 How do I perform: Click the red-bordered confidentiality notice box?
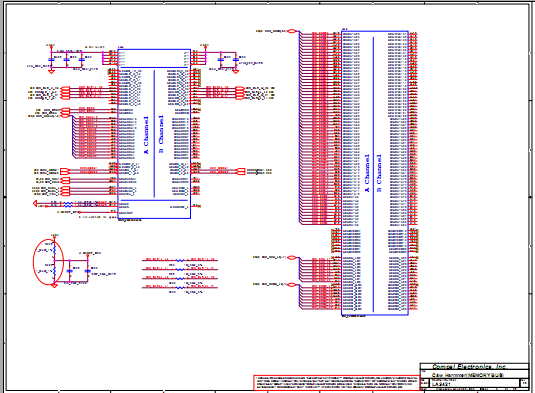tap(336, 382)
